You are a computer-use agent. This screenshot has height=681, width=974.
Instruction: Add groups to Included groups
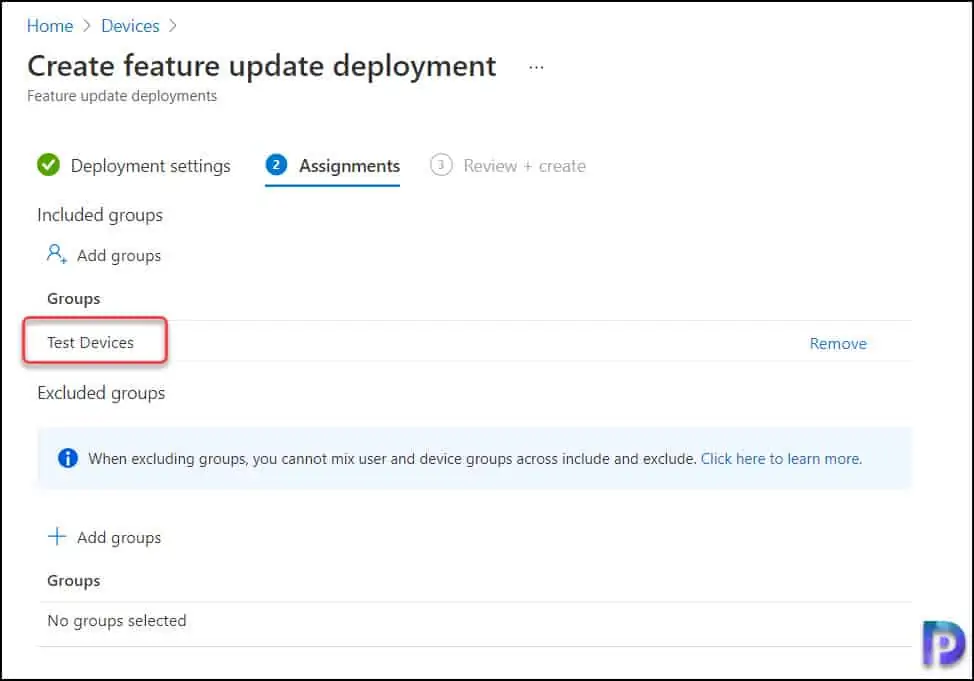[119, 256]
